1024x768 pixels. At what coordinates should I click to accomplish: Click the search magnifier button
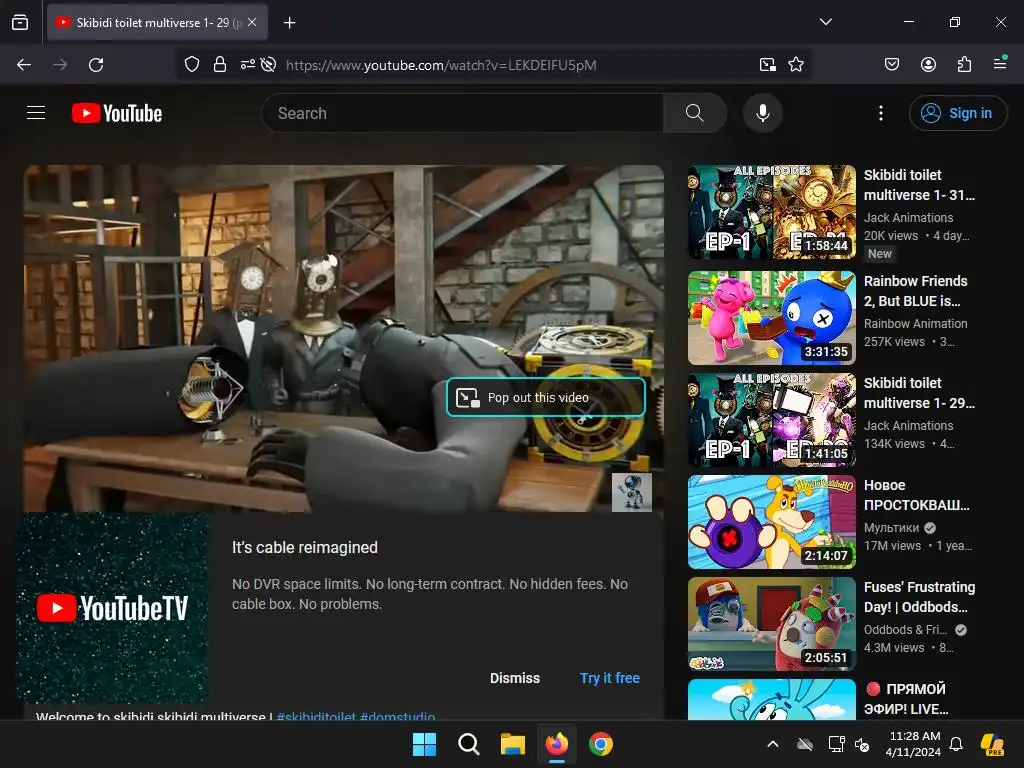pyautogui.click(x=695, y=113)
